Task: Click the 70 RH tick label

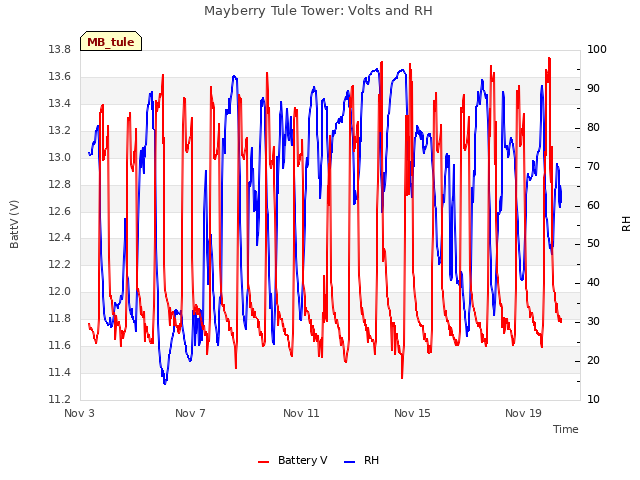Action: click(x=593, y=167)
